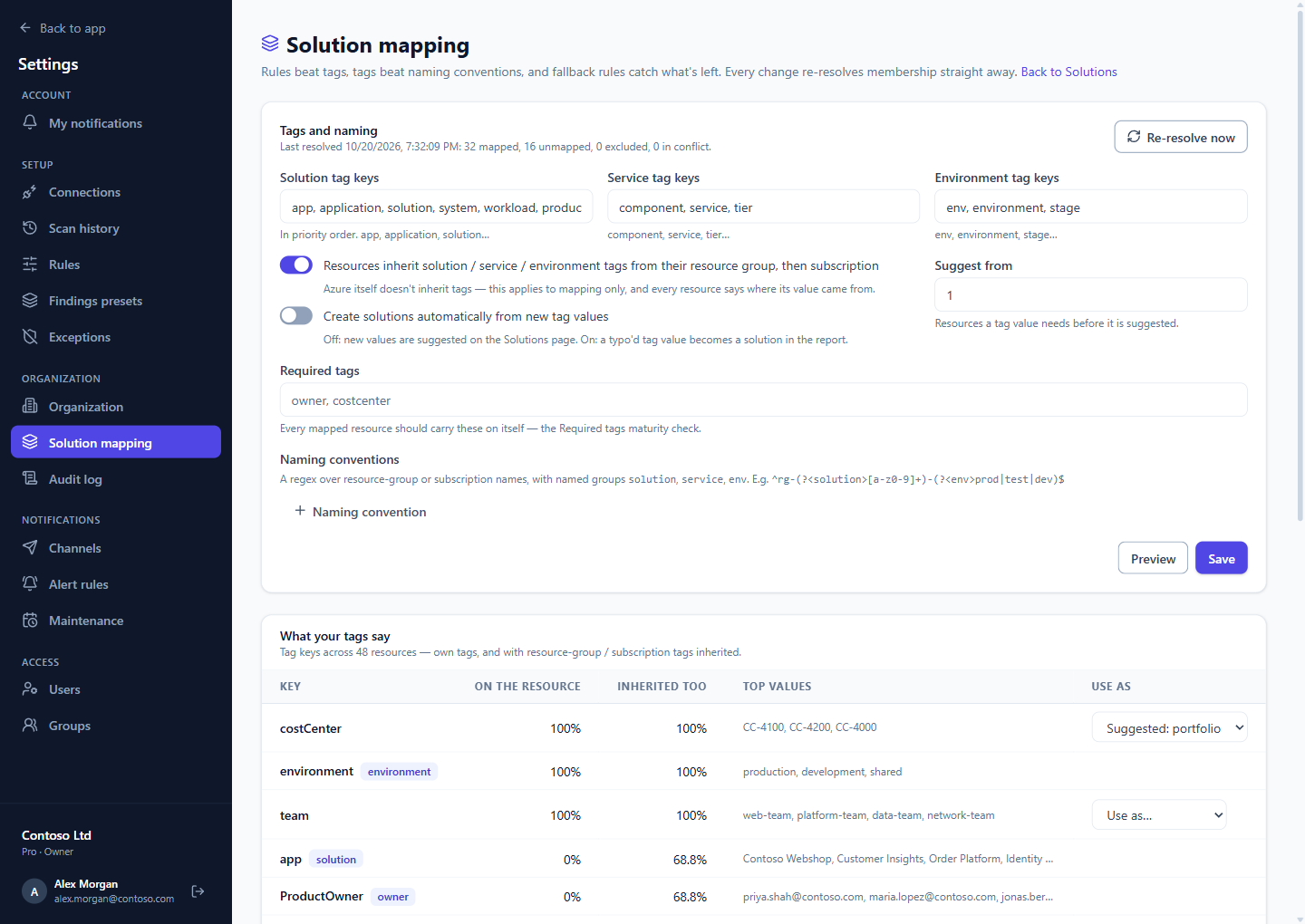The height and width of the screenshot is (924, 1305).
Task: Click the owner badge beside ProductOwner
Action: pyautogui.click(x=393, y=896)
